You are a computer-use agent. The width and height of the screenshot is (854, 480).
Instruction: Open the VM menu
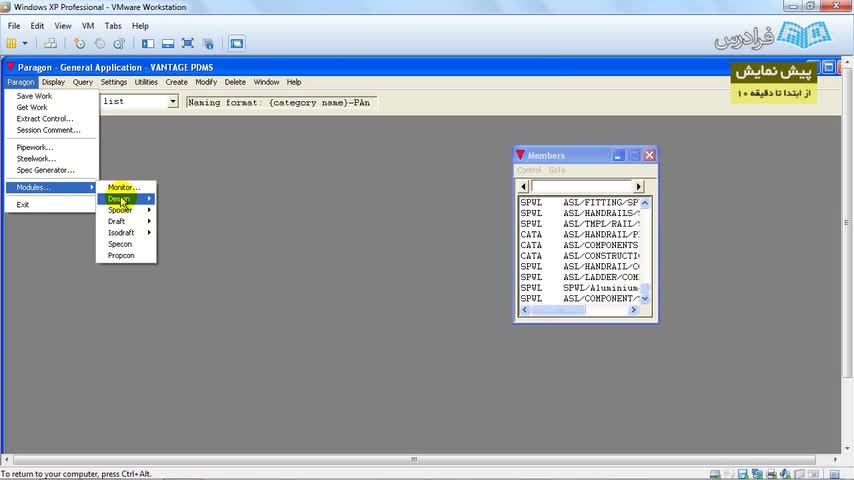(x=88, y=26)
